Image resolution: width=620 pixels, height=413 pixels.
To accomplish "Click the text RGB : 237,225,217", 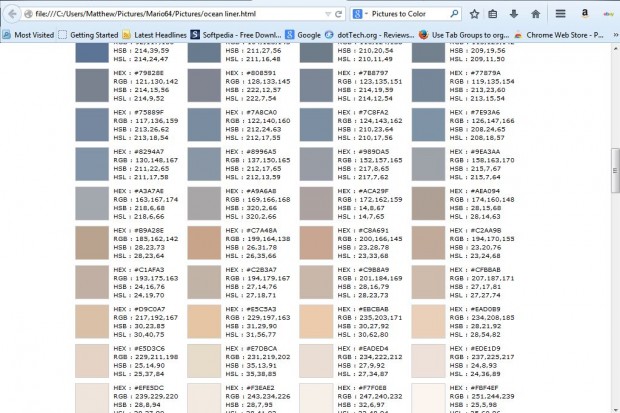I will click(x=482, y=357).
